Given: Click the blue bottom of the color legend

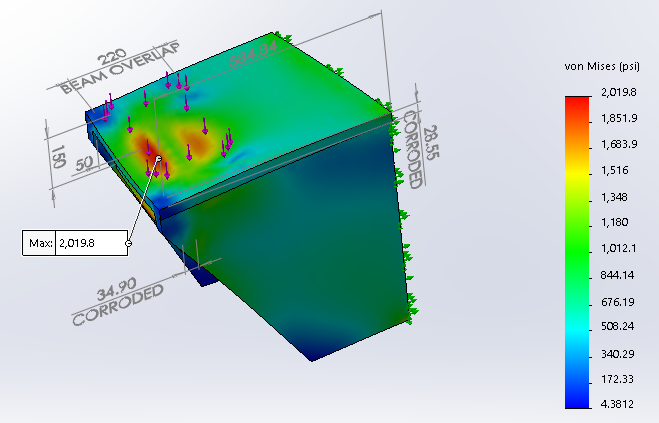Looking at the screenshot, I should tap(576, 402).
